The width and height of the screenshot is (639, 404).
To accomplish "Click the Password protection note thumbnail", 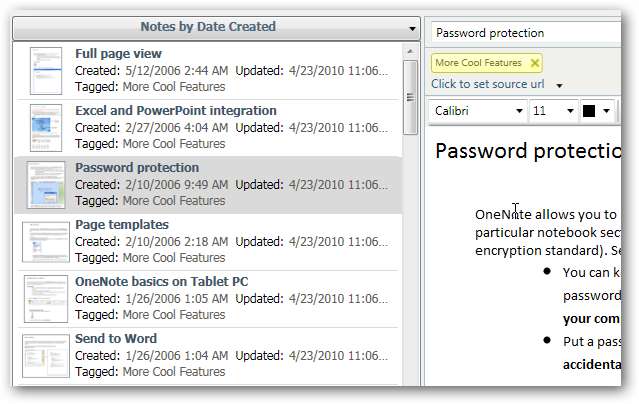I will [x=45, y=185].
